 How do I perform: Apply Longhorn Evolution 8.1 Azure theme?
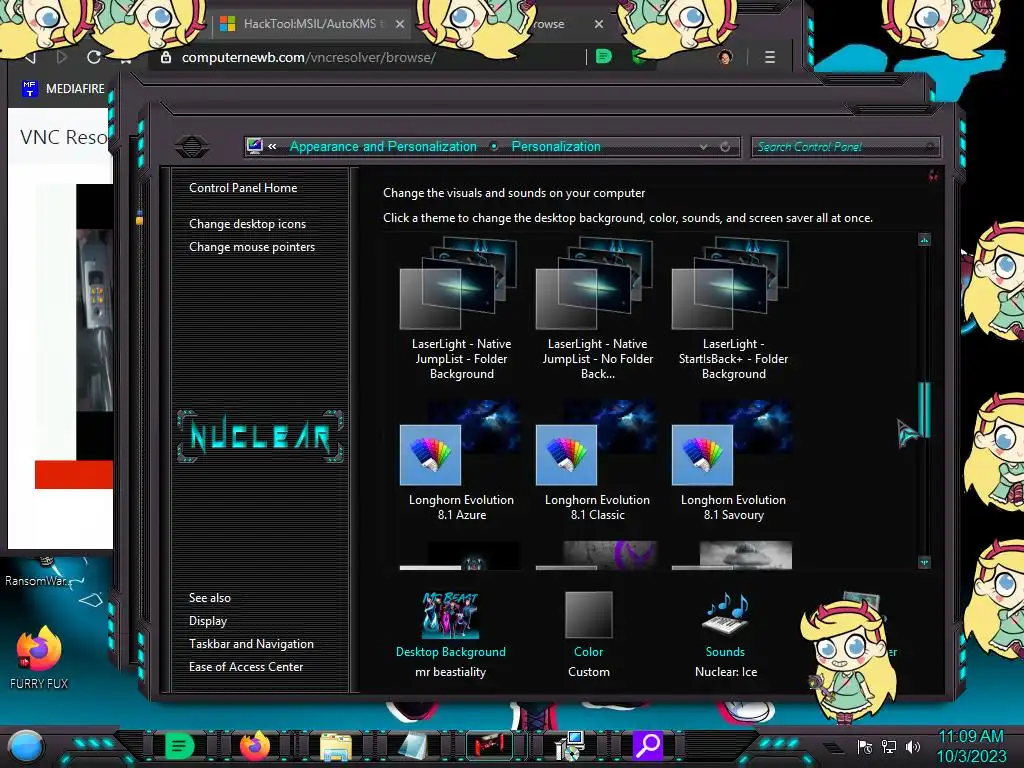coord(461,461)
